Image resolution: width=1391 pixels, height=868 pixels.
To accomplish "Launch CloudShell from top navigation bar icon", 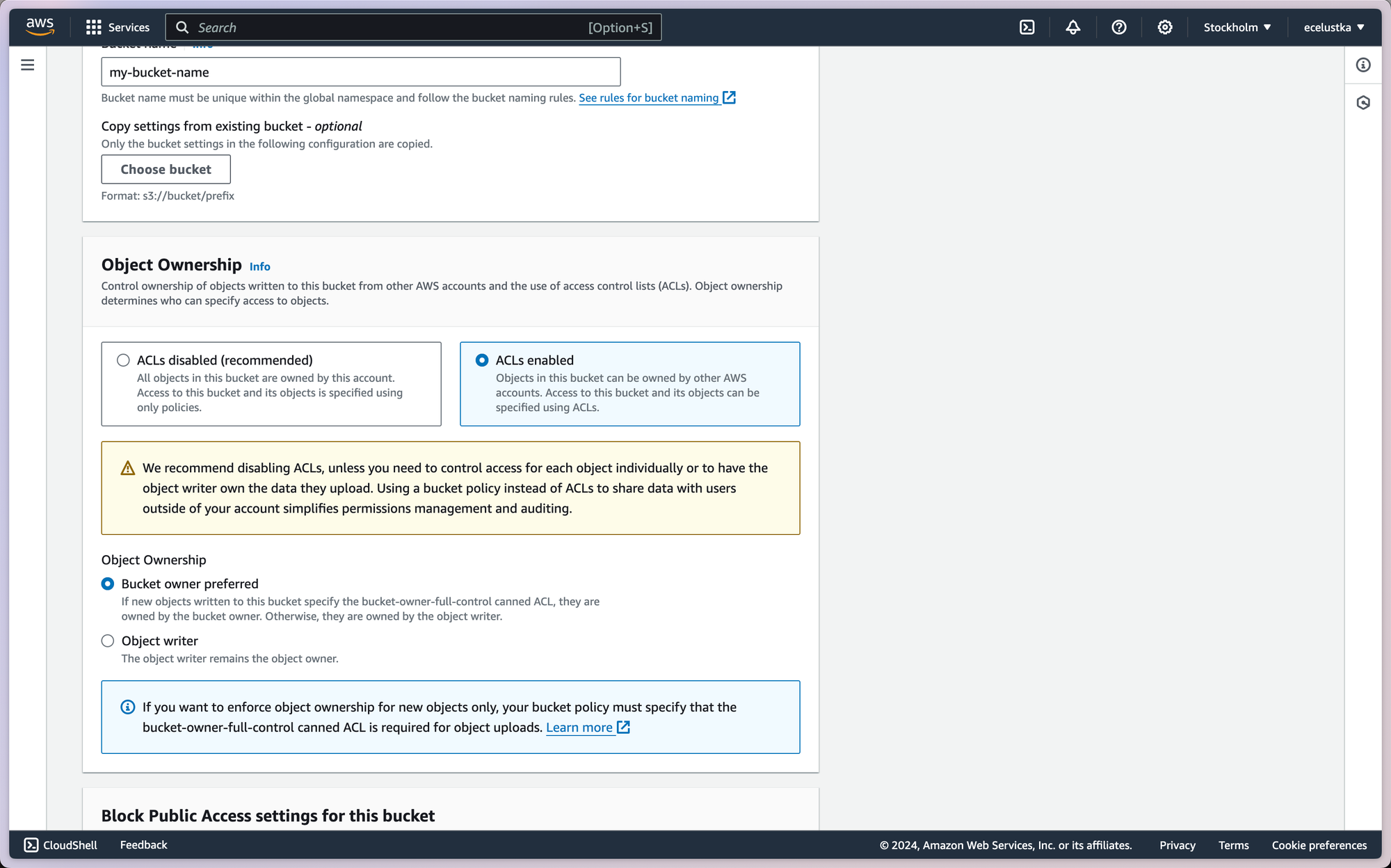I will point(1027,27).
